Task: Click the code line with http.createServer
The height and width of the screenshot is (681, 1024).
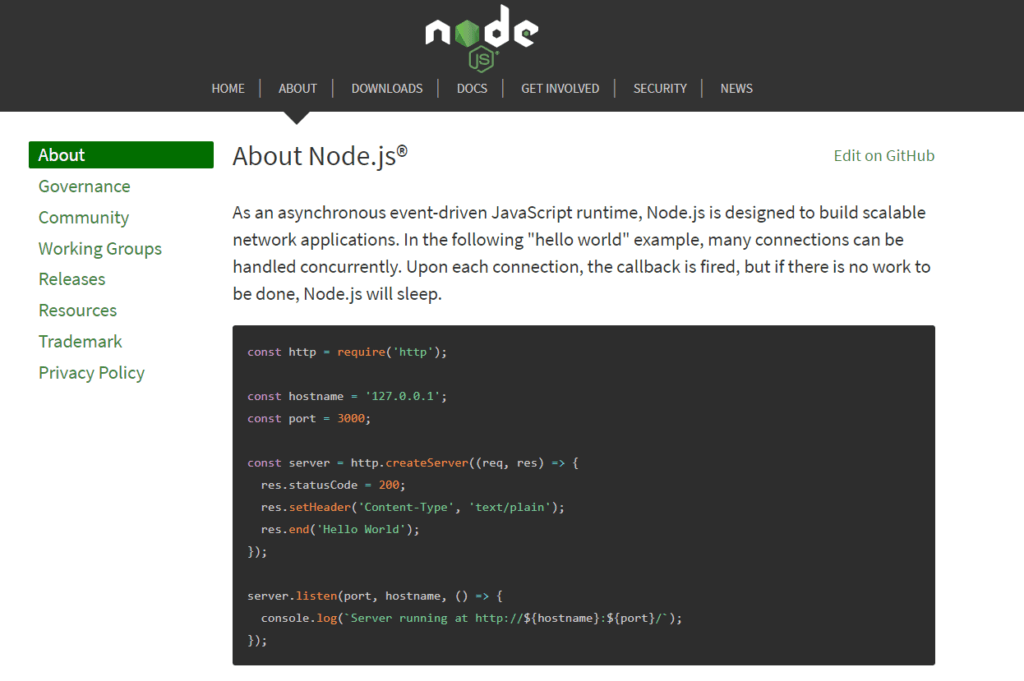Action: pos(413,463)
